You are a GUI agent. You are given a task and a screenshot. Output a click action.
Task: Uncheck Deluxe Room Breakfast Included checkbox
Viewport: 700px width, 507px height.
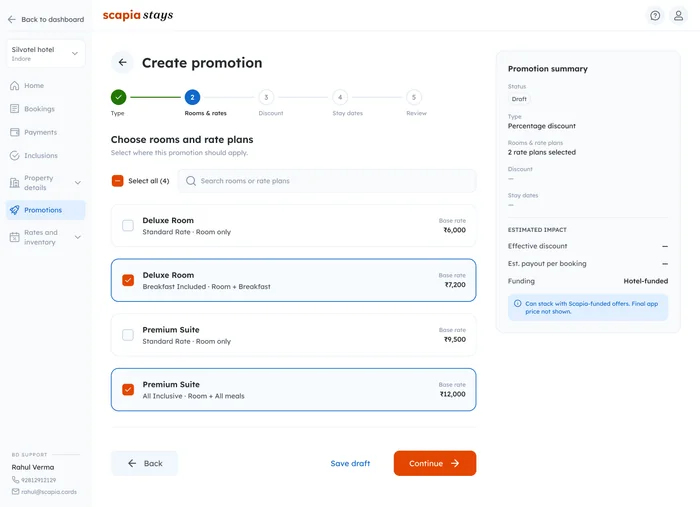128,280
